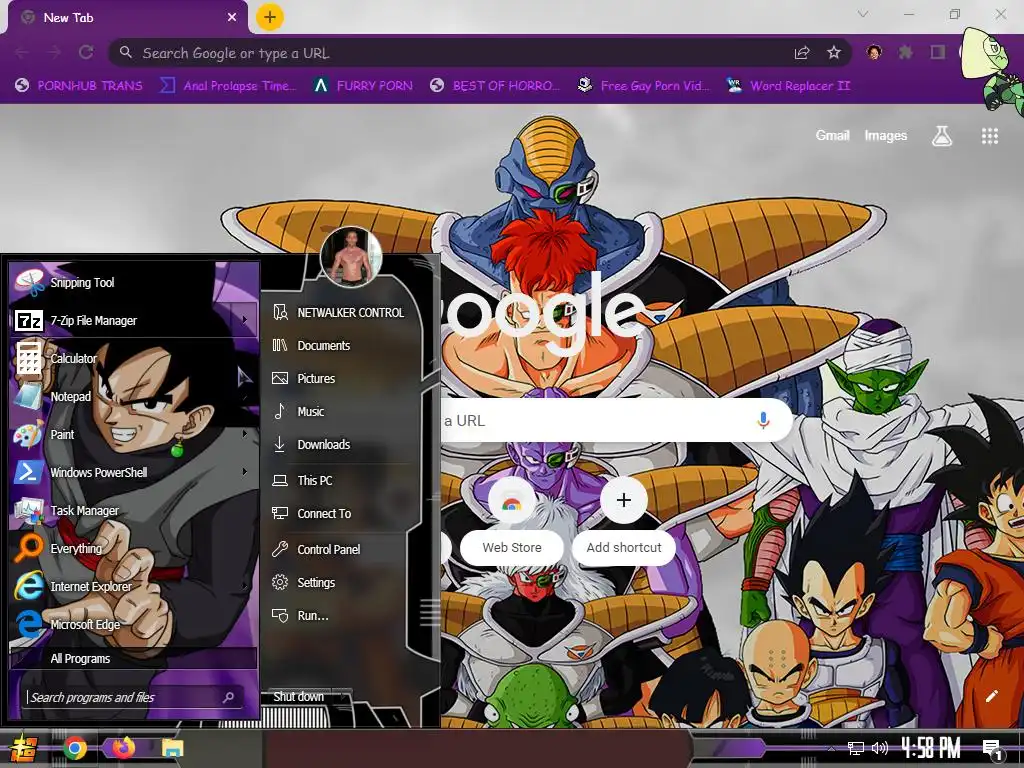The height and width of the screenshot is (768, 1024).
Task: Bookmark this tab with the star icon
Action: 833,52
